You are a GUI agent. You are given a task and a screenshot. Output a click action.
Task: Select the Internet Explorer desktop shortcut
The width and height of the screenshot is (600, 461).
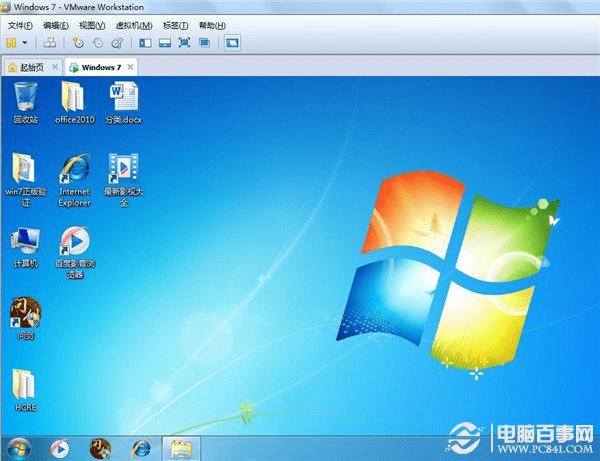coord(75,180)
